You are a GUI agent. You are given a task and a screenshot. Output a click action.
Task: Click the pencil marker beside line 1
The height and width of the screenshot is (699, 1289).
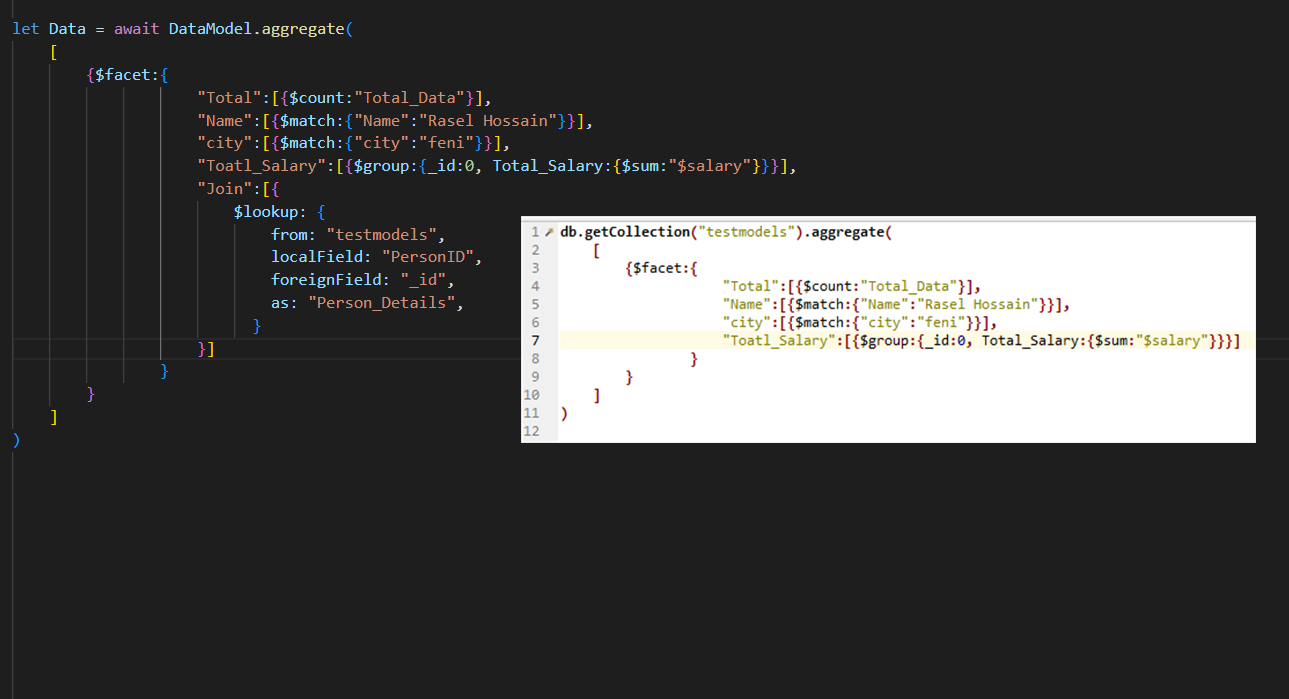point(548,232)
